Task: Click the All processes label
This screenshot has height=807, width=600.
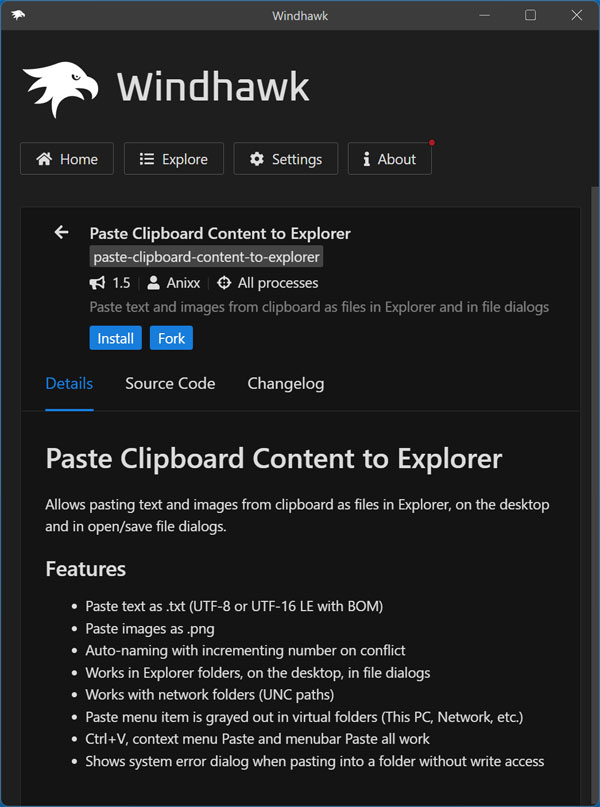Action: click(x=278, y=283)
